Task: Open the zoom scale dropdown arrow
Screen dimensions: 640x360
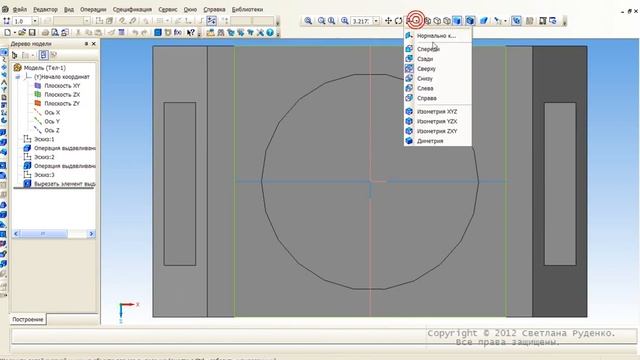Action: coord(376,21)
